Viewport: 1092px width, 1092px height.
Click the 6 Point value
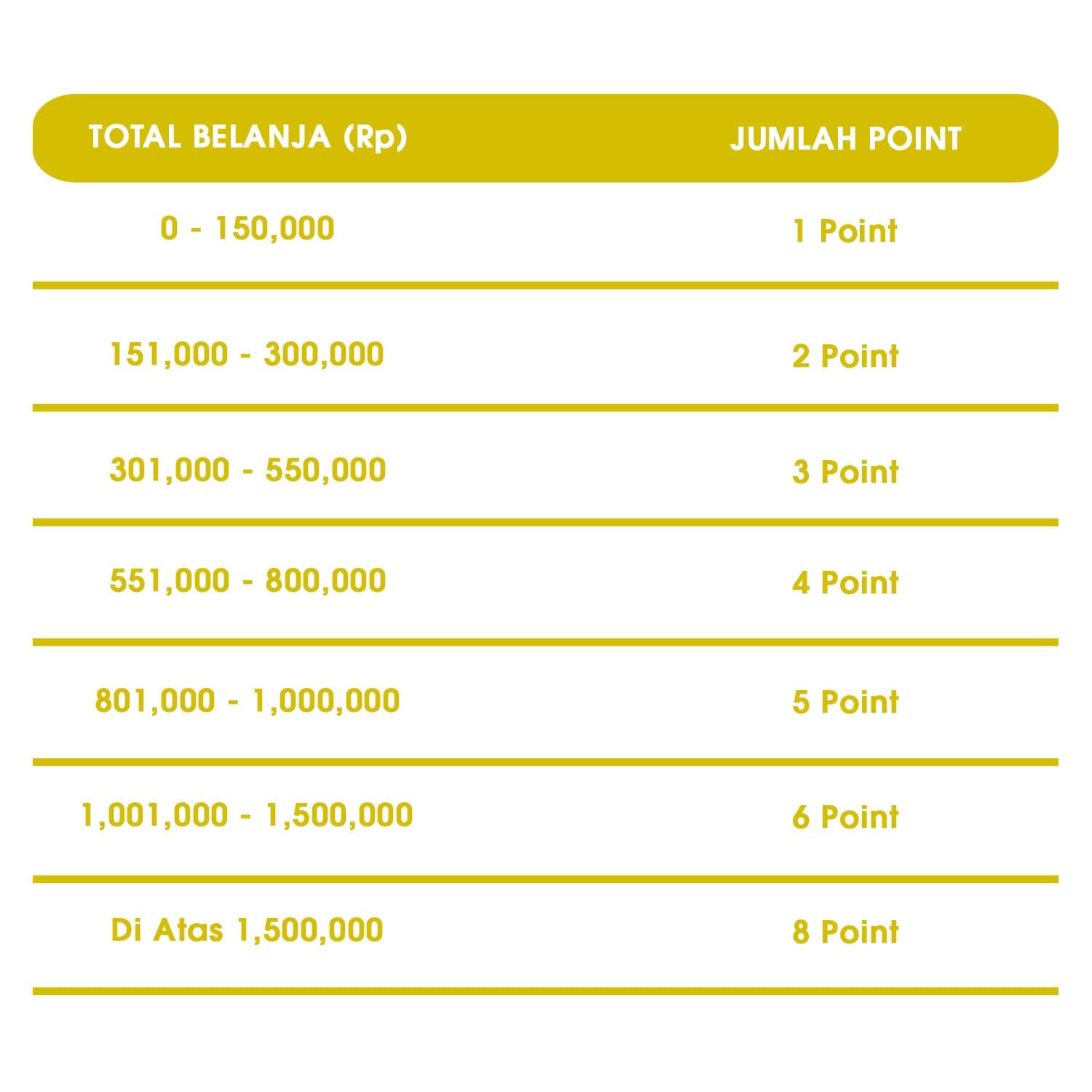click(845, 818)
